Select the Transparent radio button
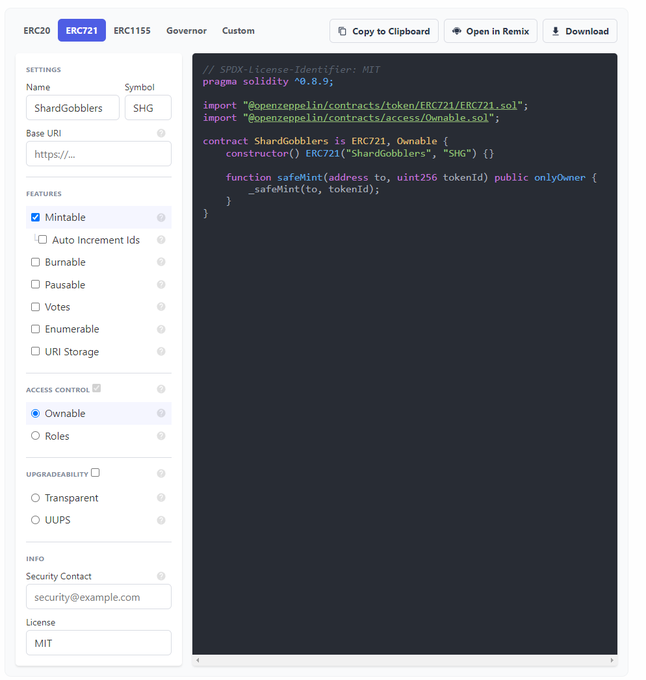Screen dimensions: 646x680 [x=36, y=497]
